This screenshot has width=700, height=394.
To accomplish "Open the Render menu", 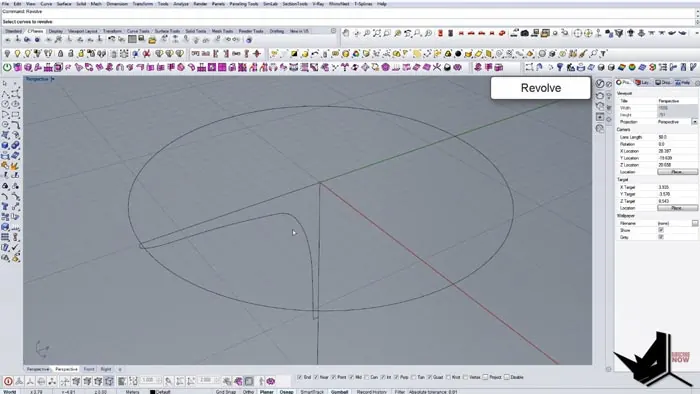I will click(200, 4).
